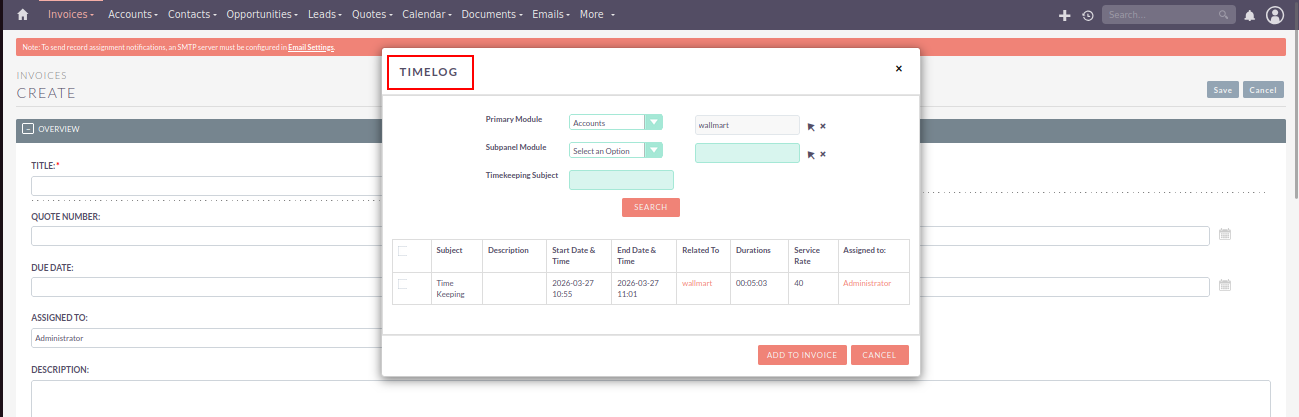Open the Subpanel Module dropdown
Screen dimensions: 1299x417
click(x=615, y=151)
